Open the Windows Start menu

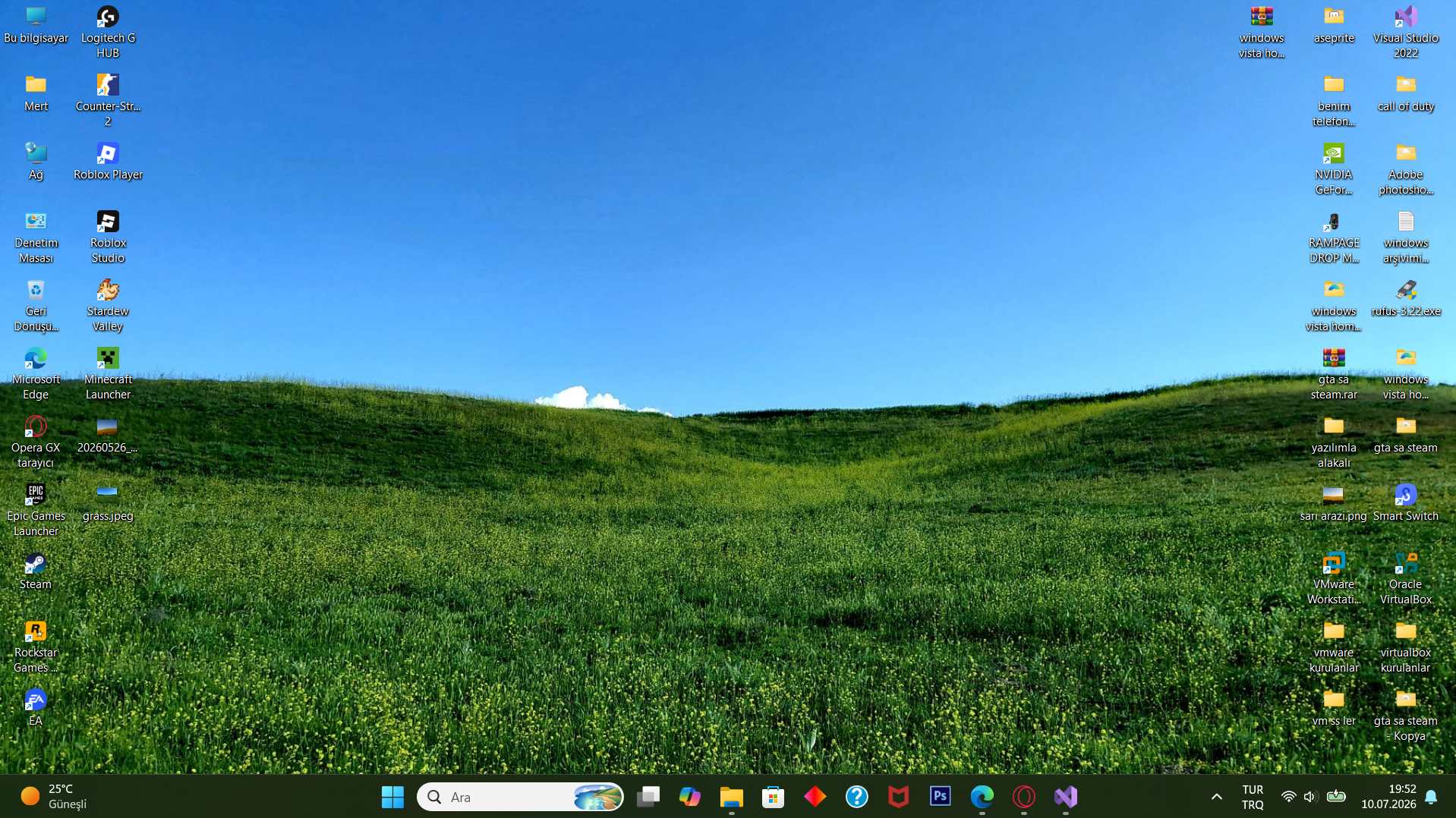[392, 797]
